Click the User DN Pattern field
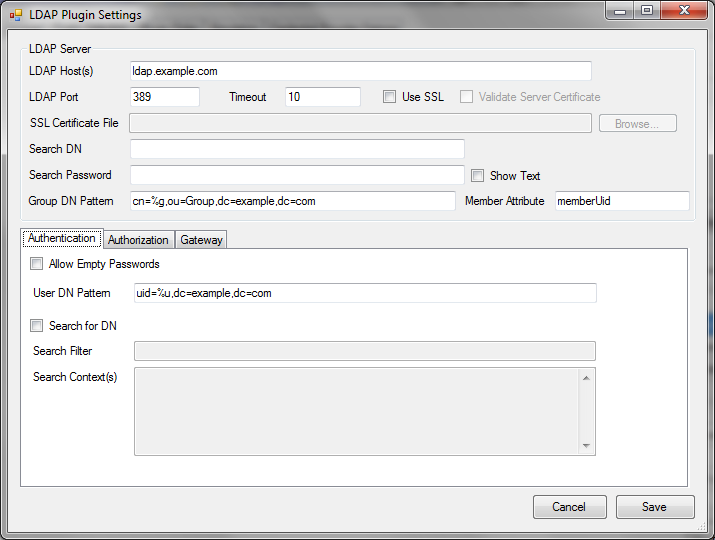The height and width of the screenshot is (540, 715). point(365,293)
